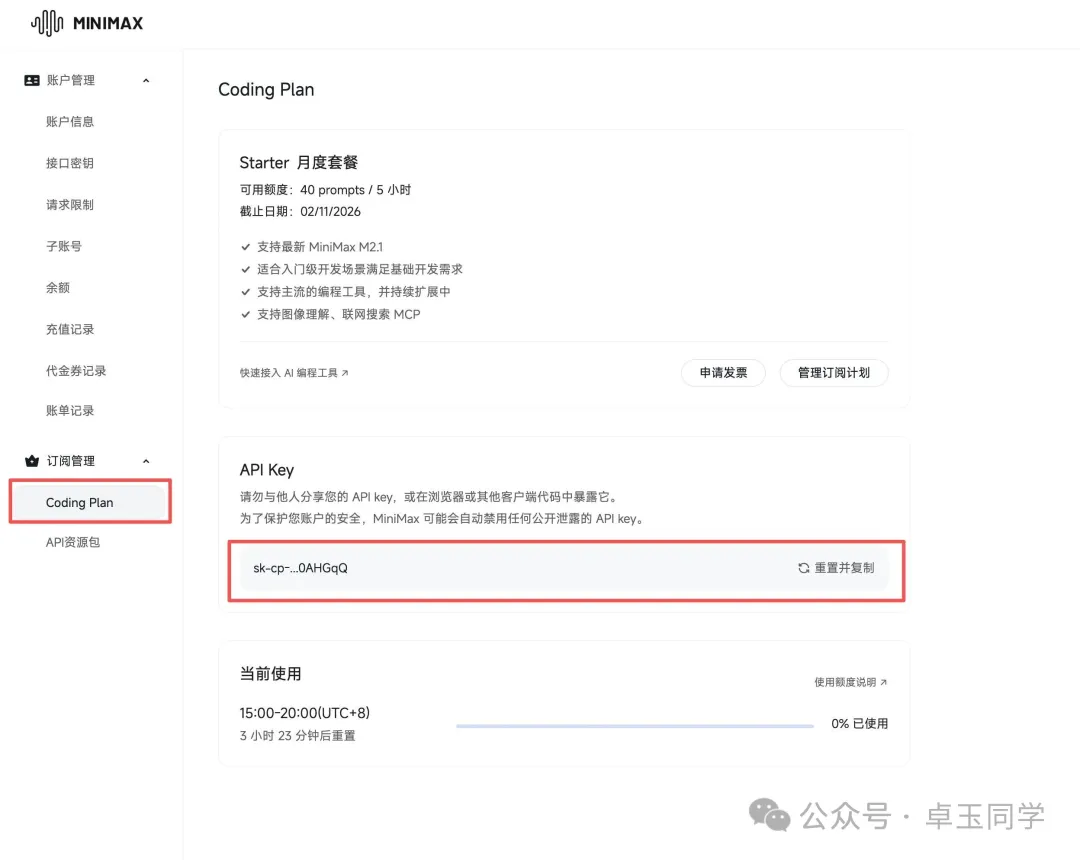Collapse the 账户管理 section chevron

[146, 81]
